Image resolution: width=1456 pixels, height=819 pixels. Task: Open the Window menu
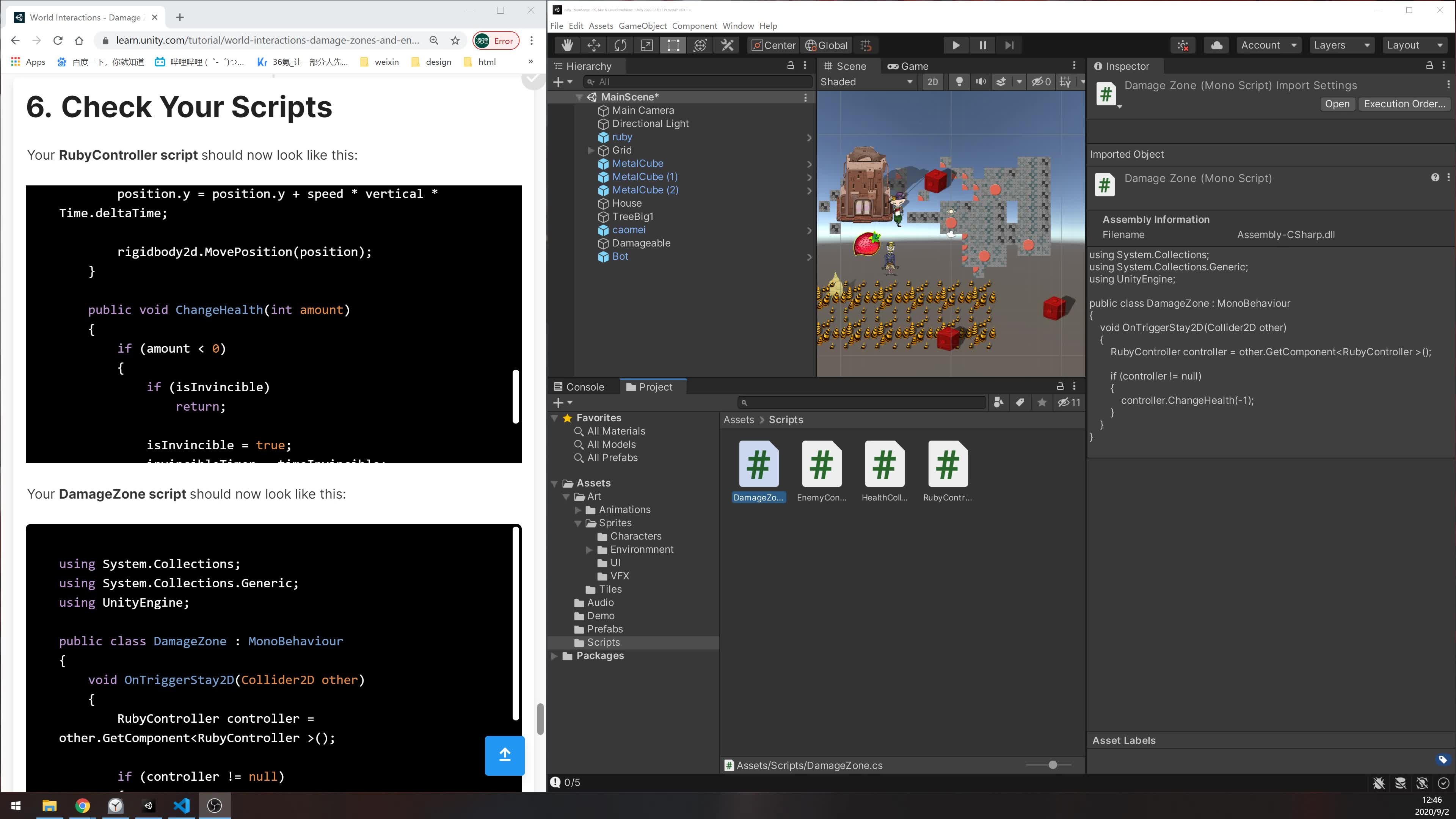[737, 26]
